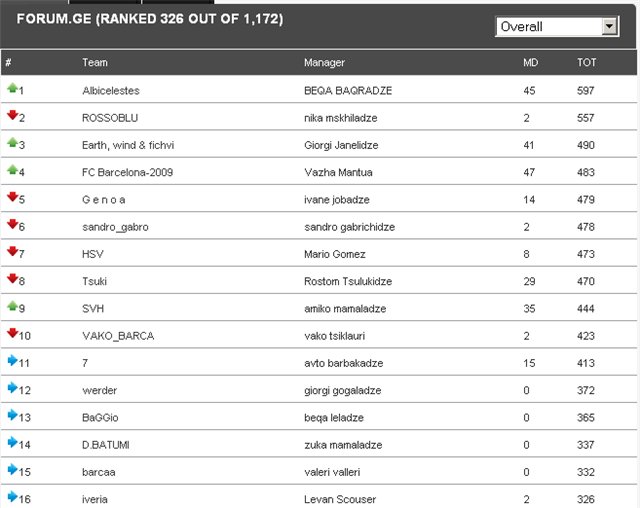Click the green up arrow beside Albicelestes
640x508 pixels.
coord(12,88)
